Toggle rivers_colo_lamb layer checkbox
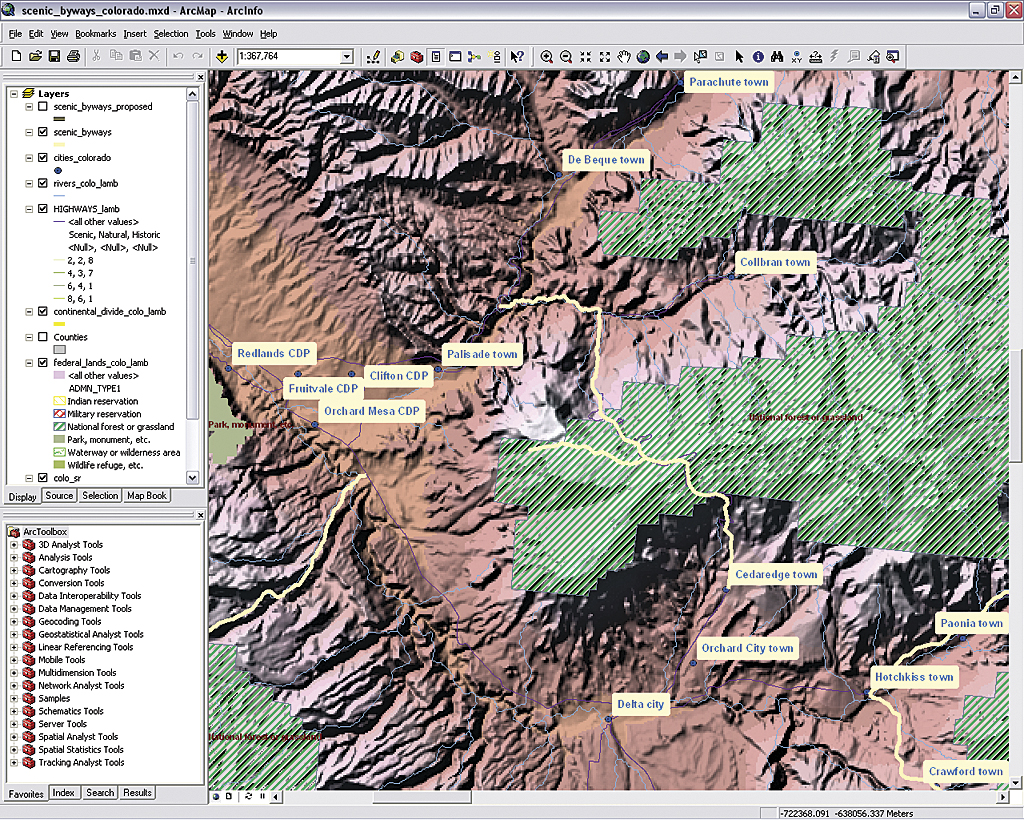 pyautogui.click(x=43, y=183)
